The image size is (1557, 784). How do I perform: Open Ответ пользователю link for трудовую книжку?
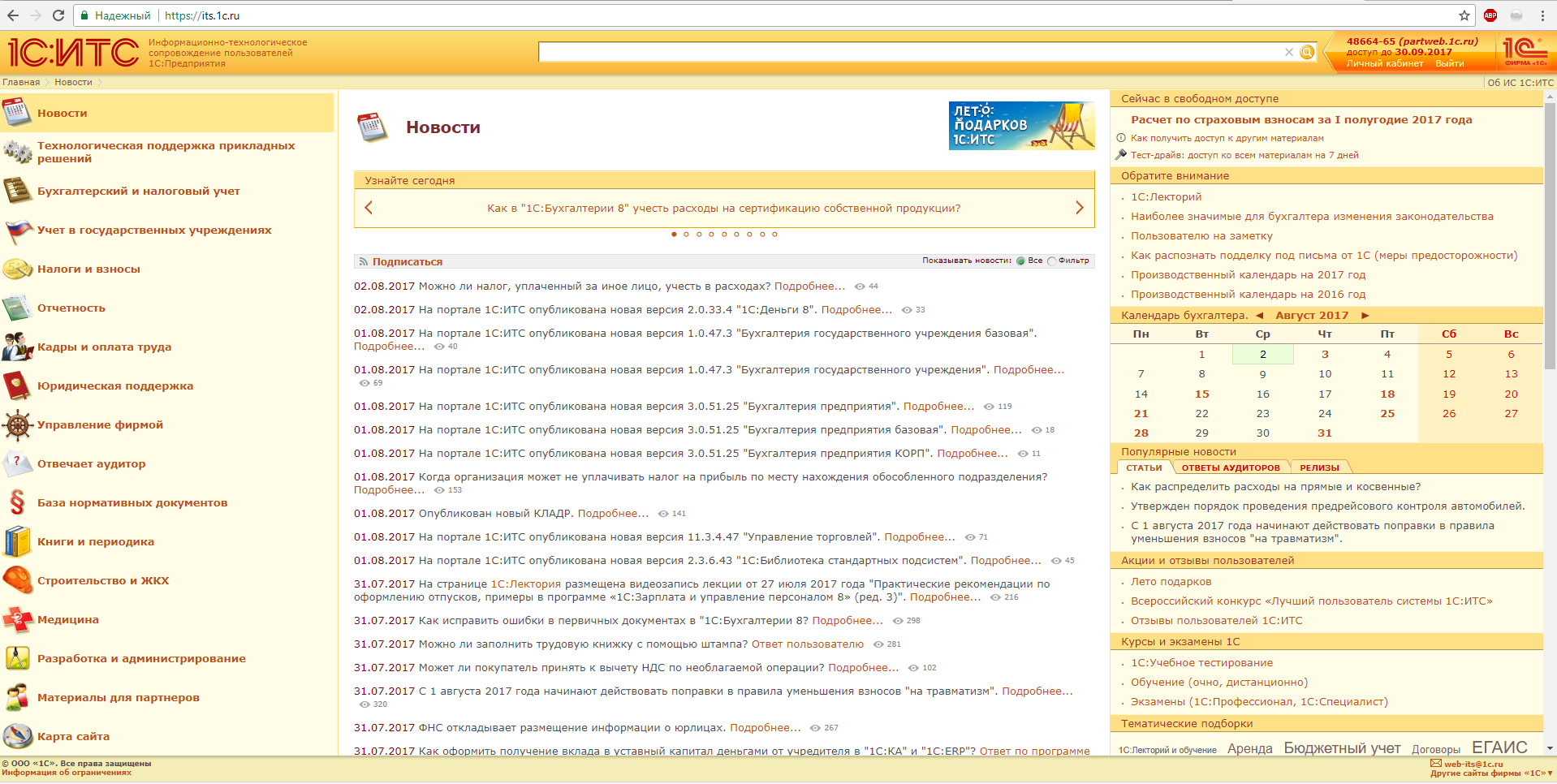[x=808, y=644]
